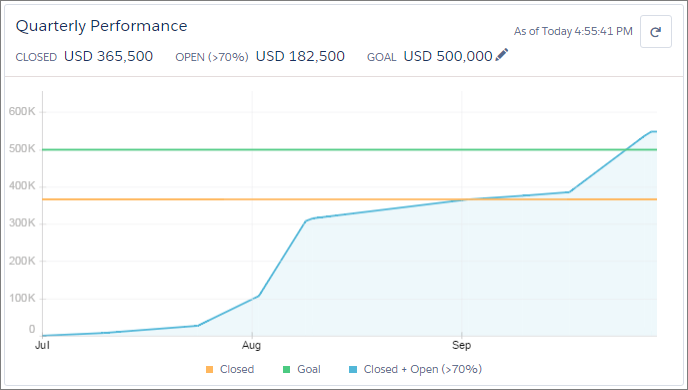
Task: Click the Jul axis label
Action: point(42,346)
